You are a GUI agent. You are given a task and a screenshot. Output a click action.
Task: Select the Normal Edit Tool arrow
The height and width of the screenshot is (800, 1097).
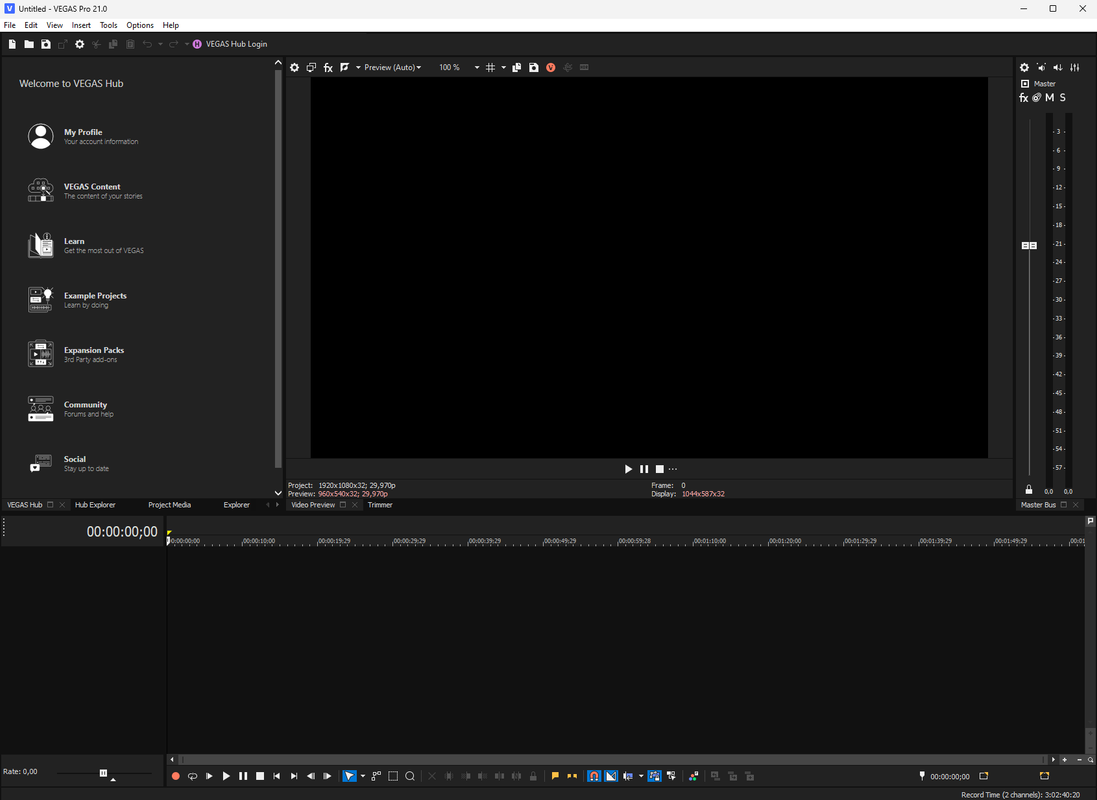[x=349, y=776]
